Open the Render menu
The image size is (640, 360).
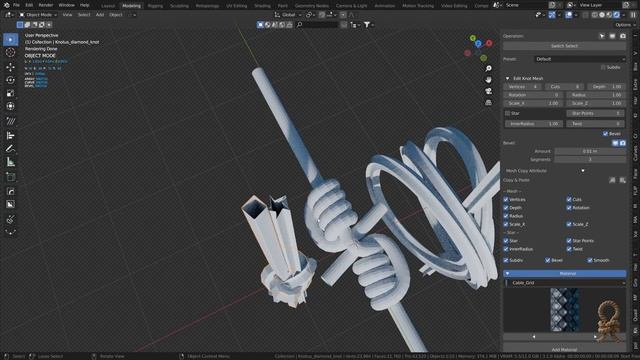click(x=46, y=5)
